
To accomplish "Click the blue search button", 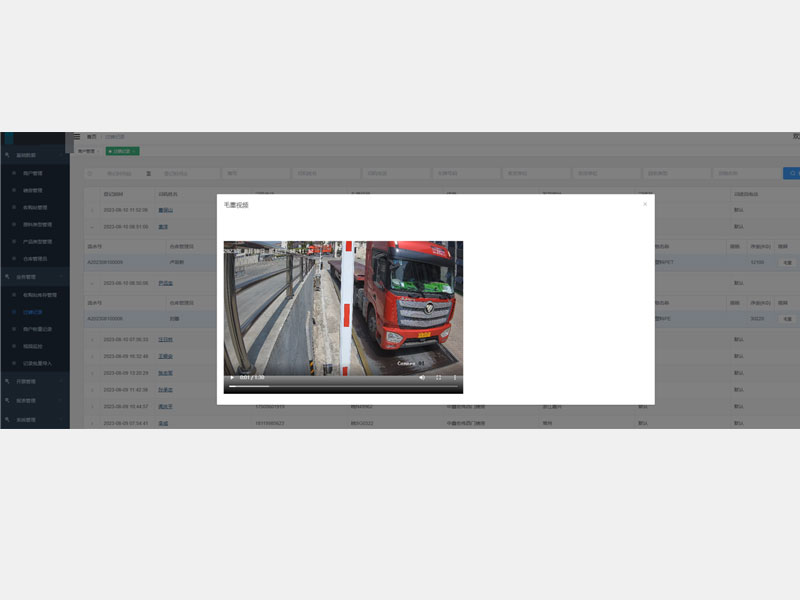I will point(791,173).
